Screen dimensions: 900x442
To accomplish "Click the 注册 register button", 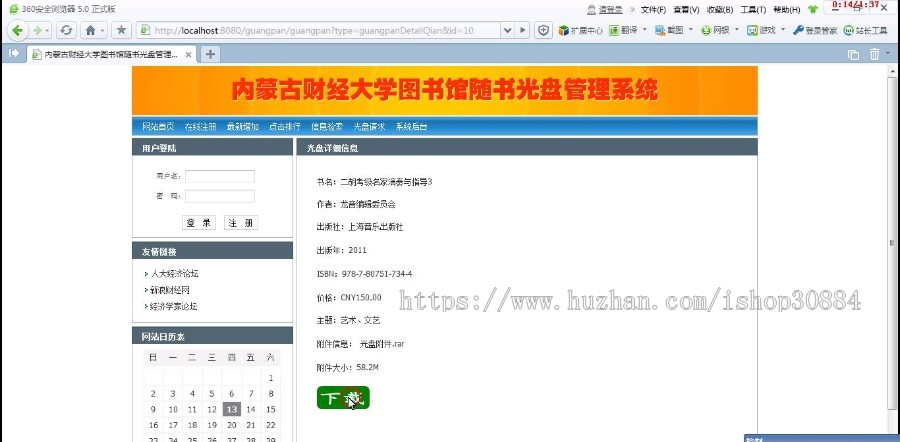I will 241,223.
